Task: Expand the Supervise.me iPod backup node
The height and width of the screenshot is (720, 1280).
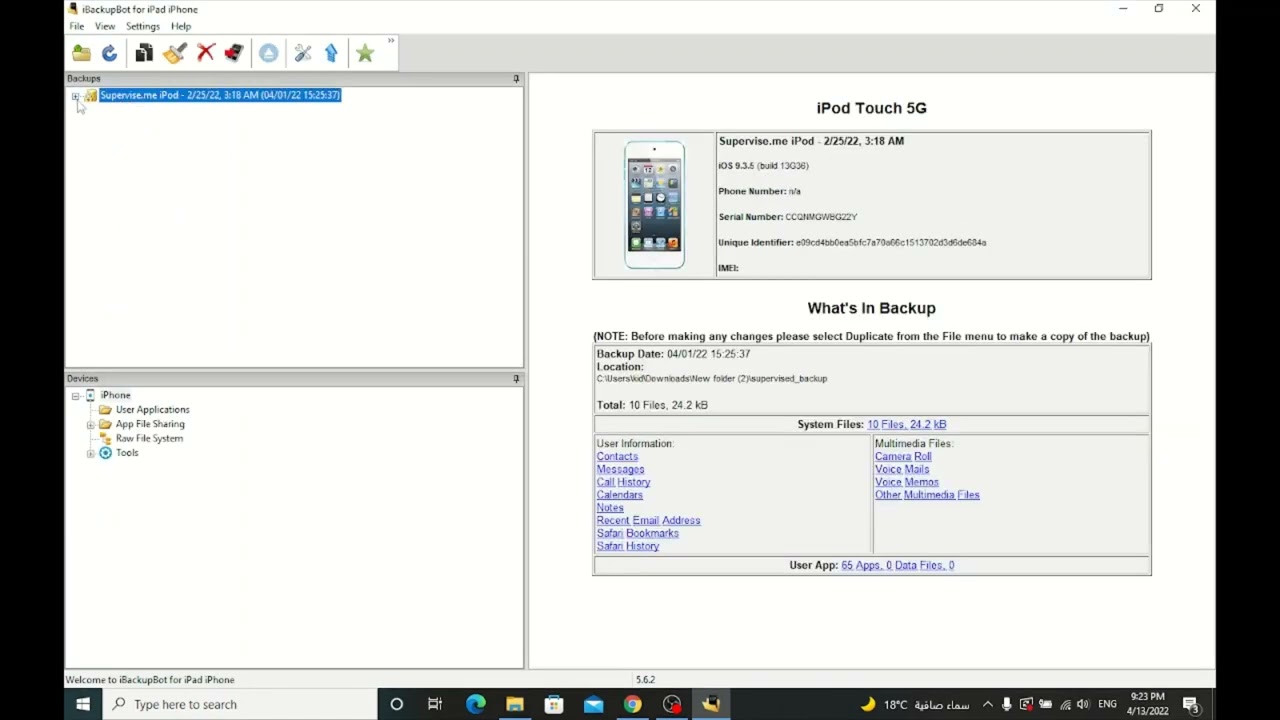Action: [75, 96]
